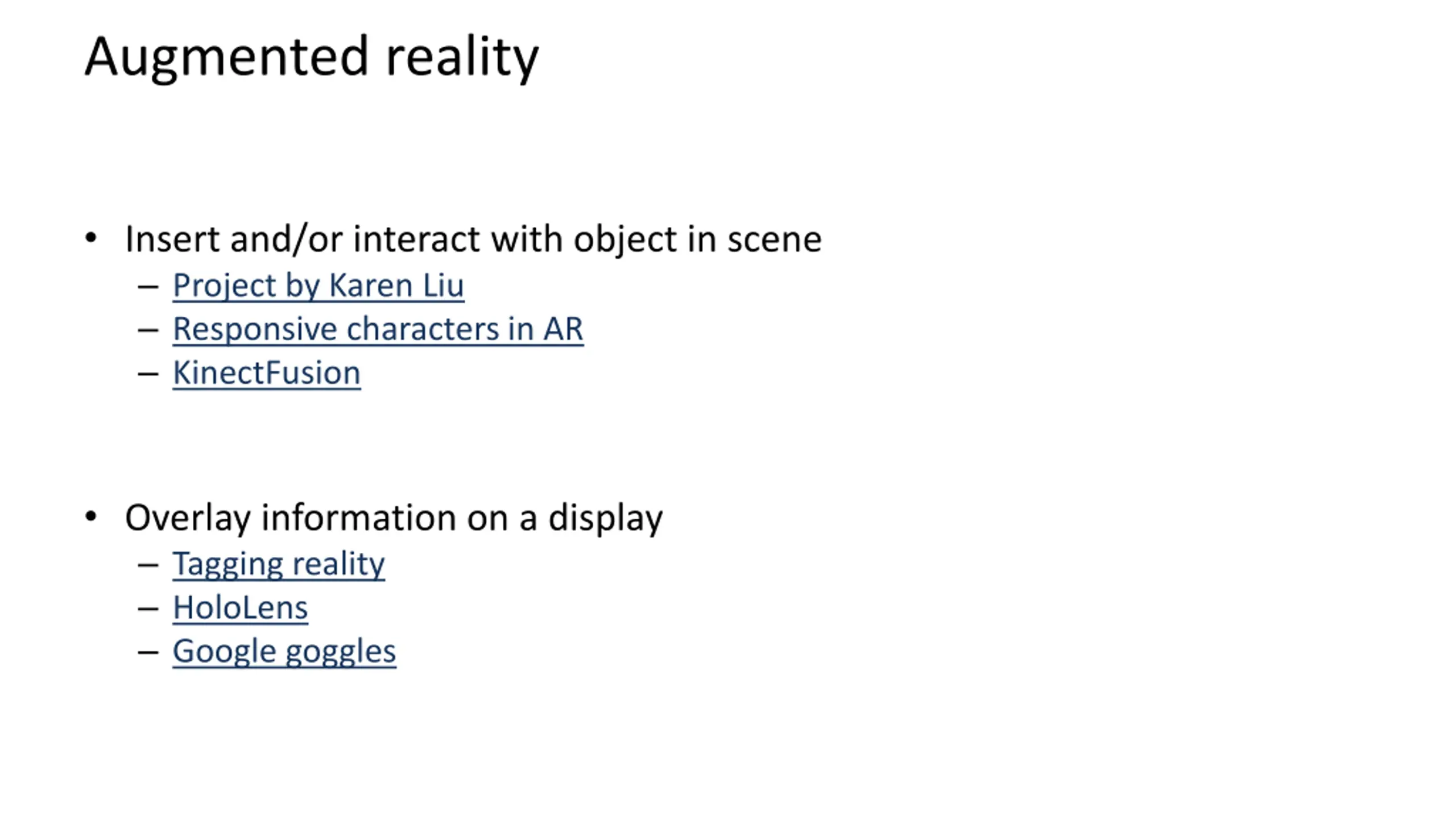
Task: Click the Overlay information on a display text
Action: tap(394, 518)
